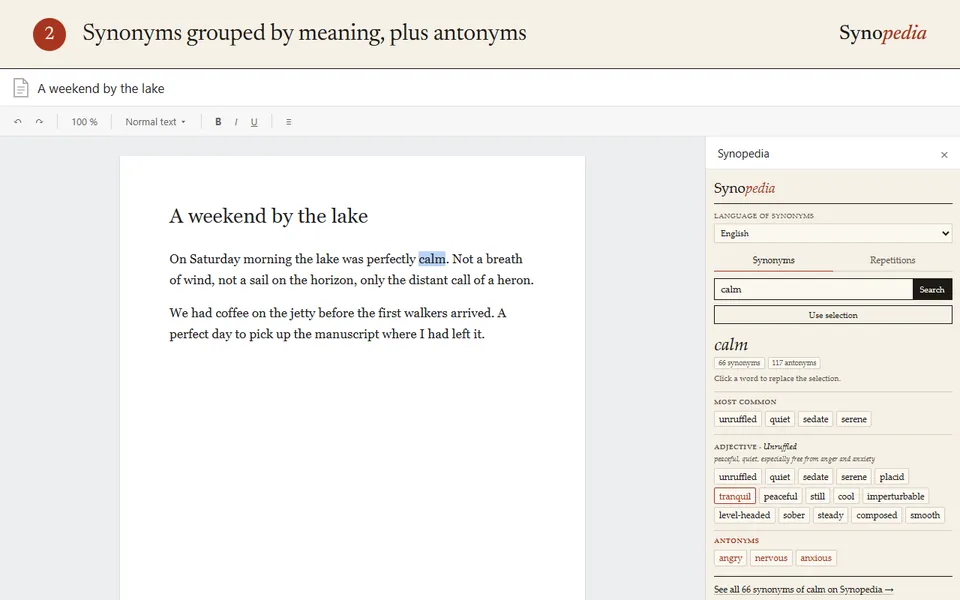Click the document title 'A weekend by the lake' in header
Screen dimensions: 960x600
[x=101, y=89]
